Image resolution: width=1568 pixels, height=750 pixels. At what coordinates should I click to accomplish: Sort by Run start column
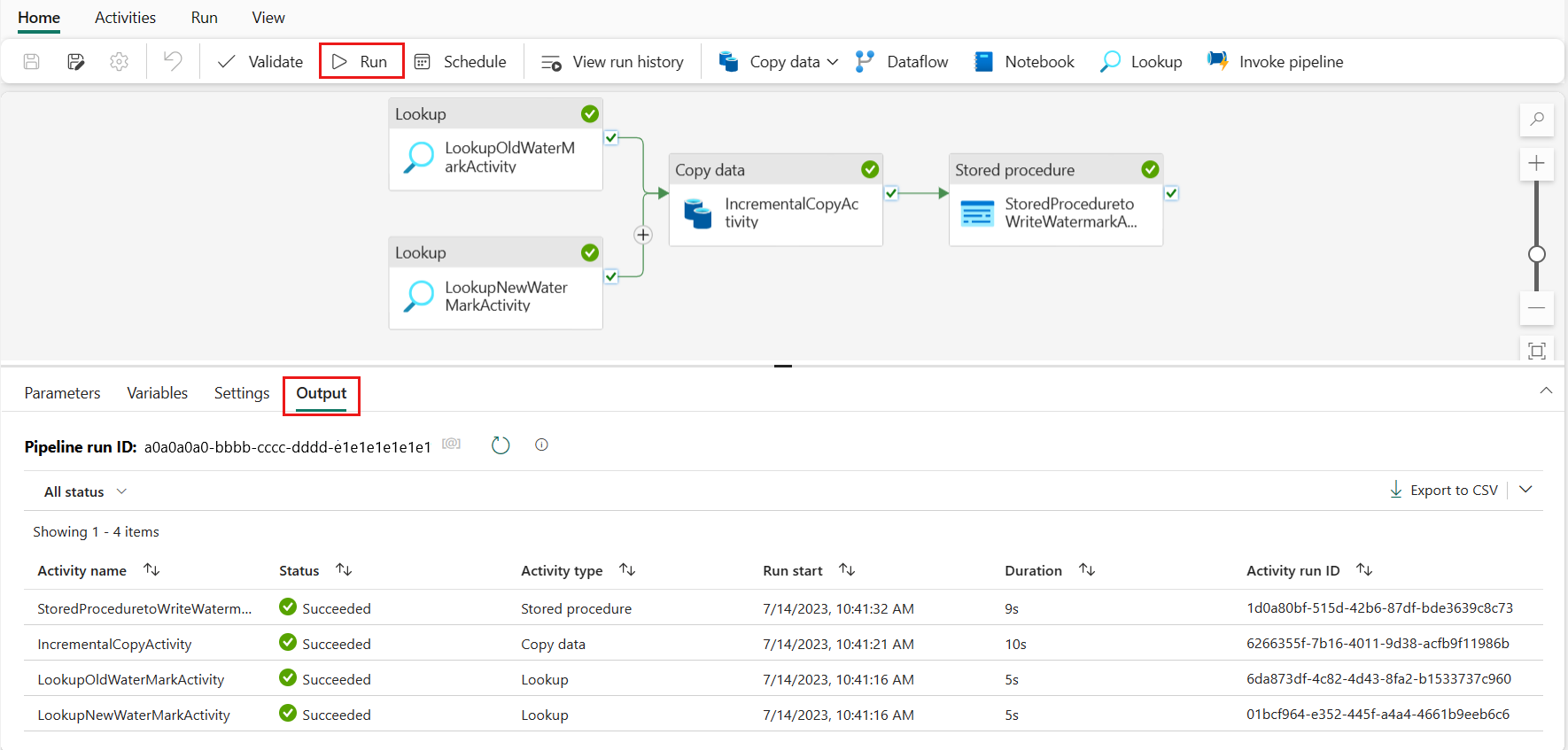click(x=847, y=570)
